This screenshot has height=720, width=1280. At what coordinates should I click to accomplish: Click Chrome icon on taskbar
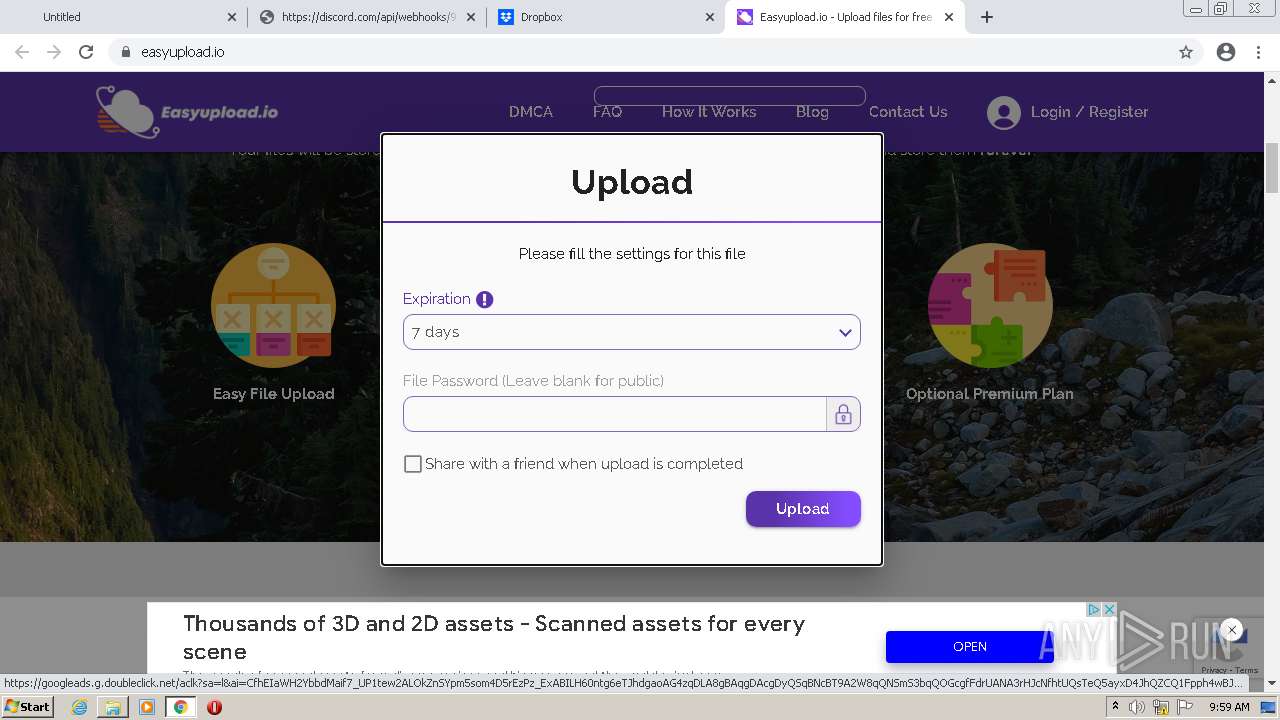pos(180,707)
